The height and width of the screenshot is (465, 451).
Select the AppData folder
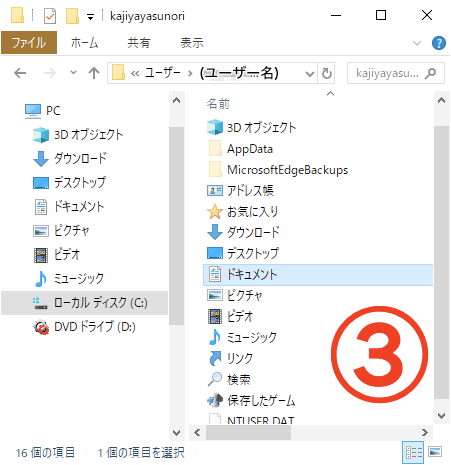click(x=240, y=149)
